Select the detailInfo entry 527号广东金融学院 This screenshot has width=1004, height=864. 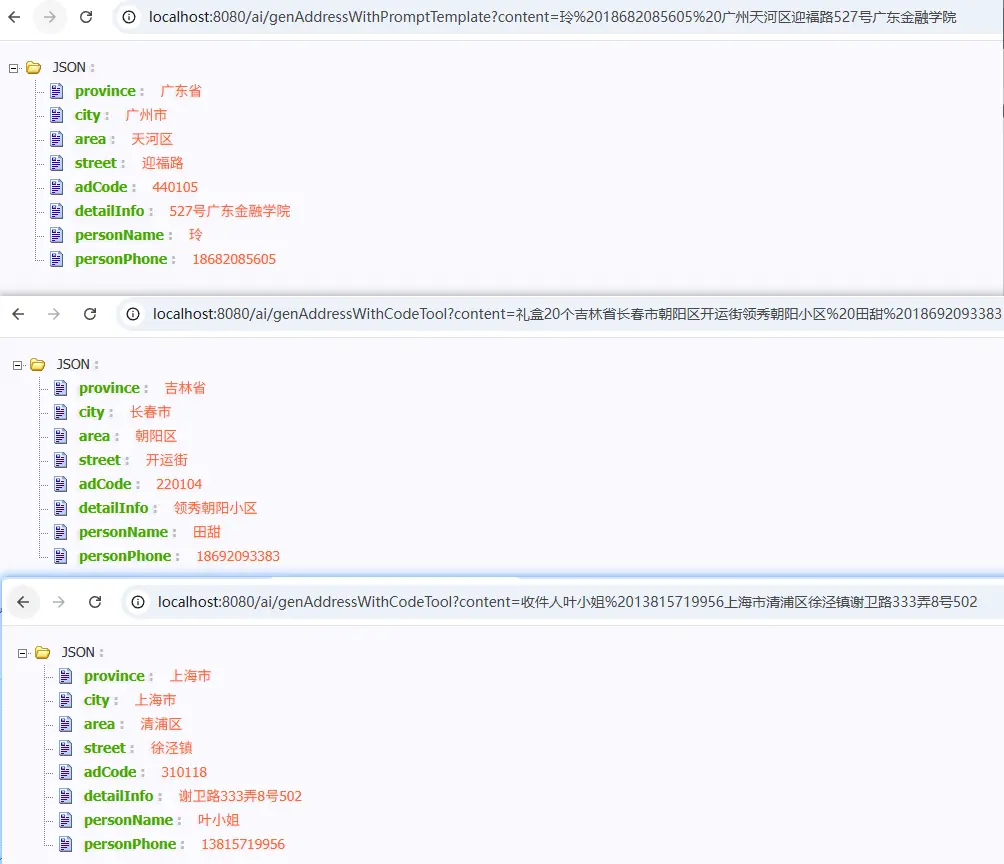click(x=229, y=211)
